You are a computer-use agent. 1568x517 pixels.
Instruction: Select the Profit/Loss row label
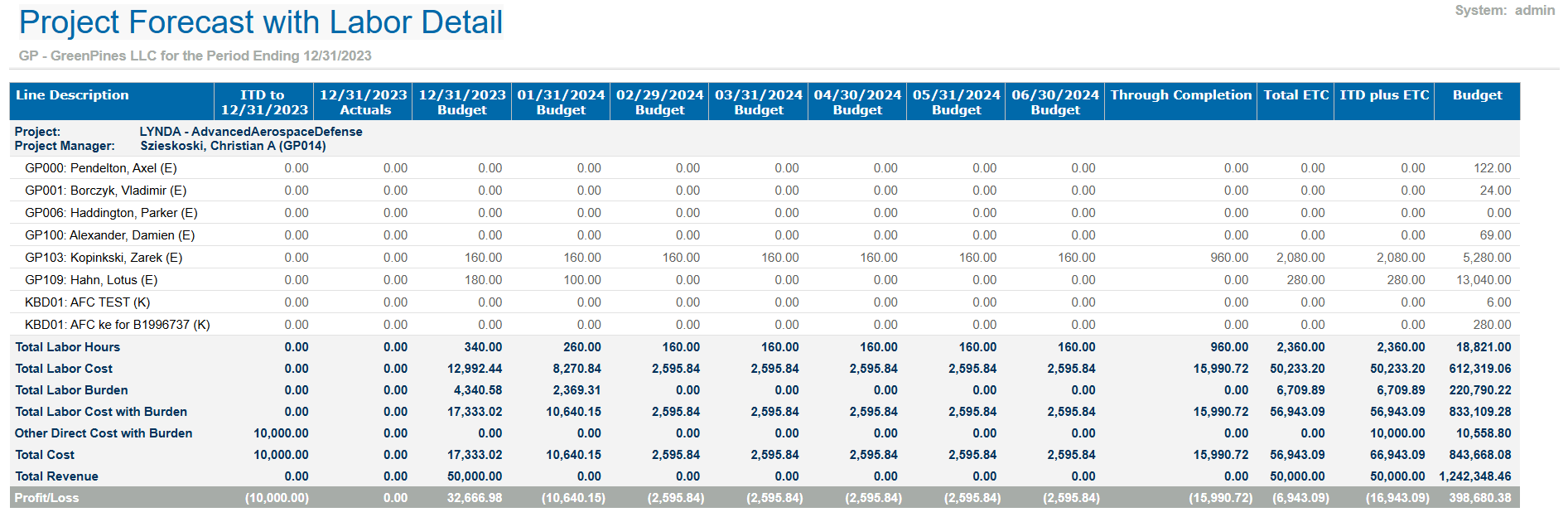(47, 498)
